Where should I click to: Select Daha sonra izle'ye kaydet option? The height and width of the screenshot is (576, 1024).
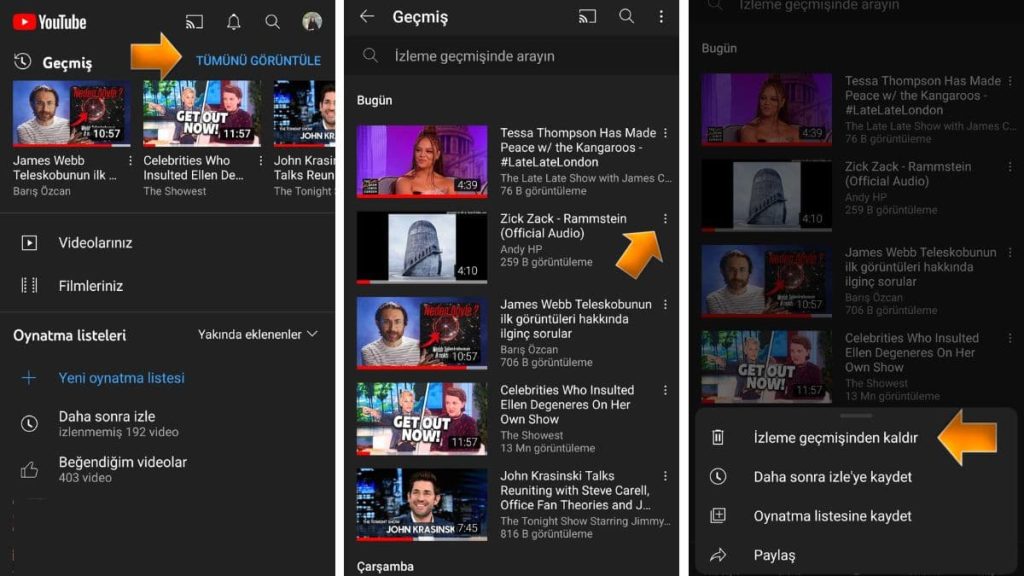point(833,477)
